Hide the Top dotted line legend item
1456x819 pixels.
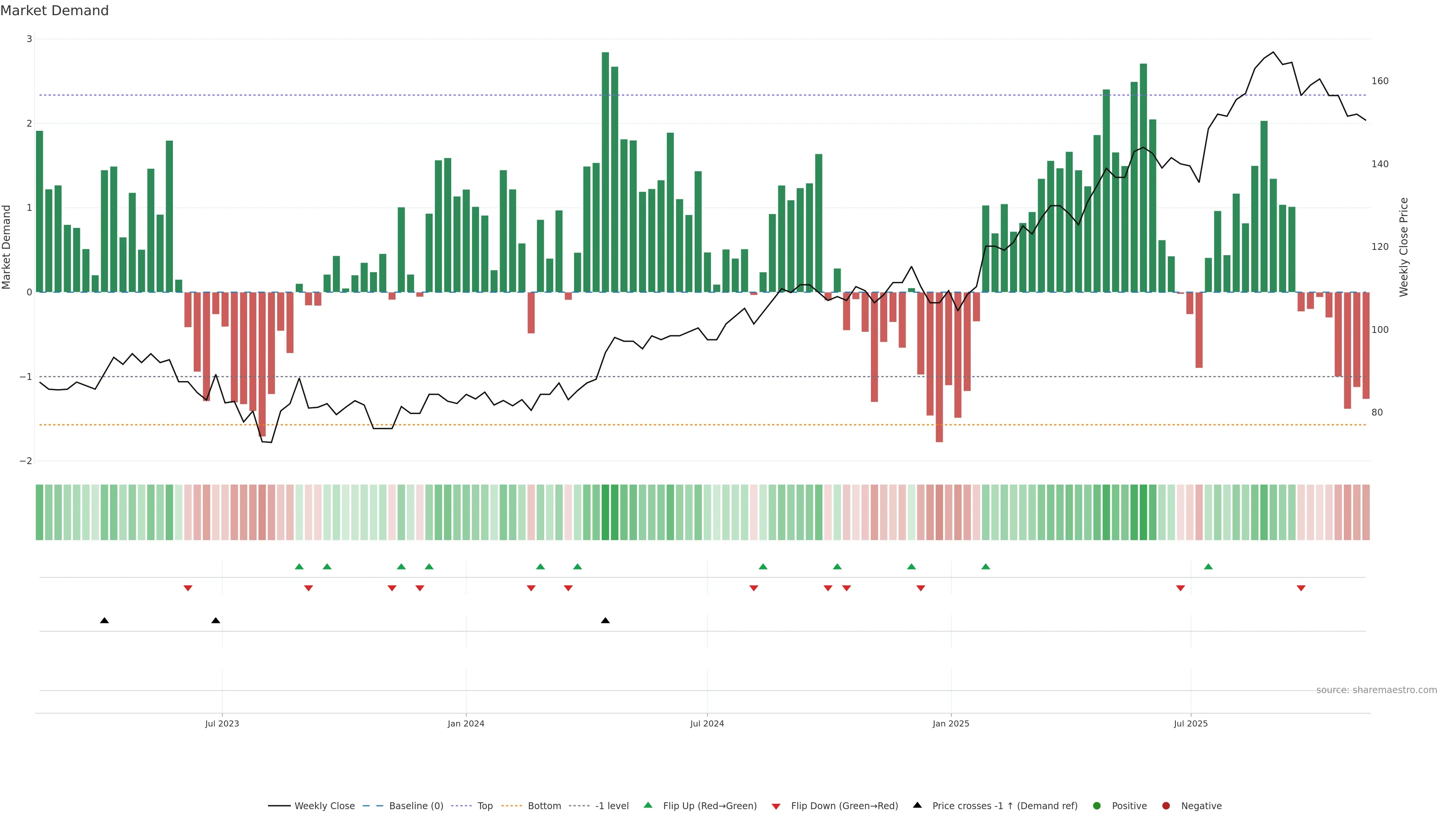pos(485,806)
